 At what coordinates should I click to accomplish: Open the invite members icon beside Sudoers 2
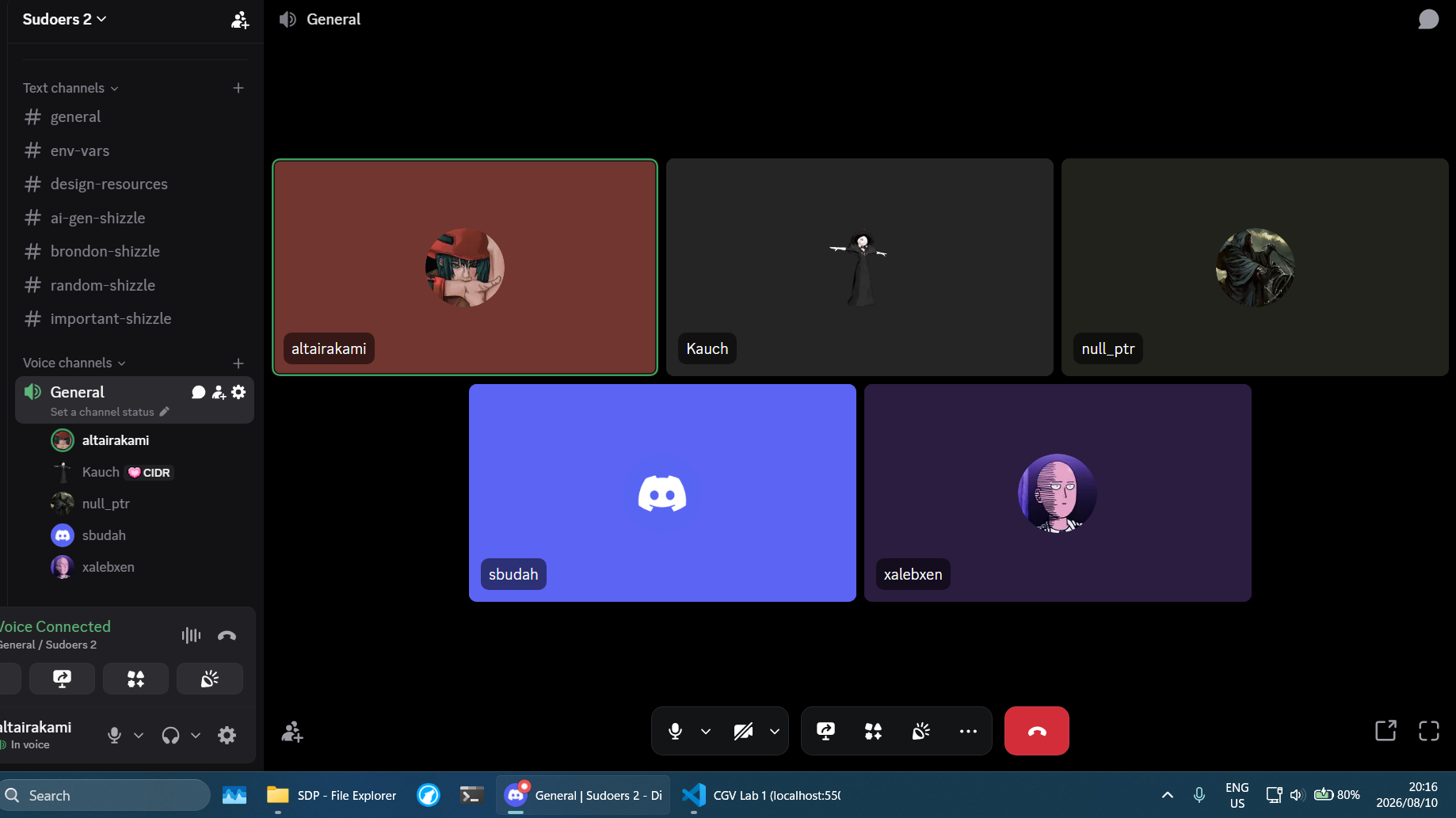[x=239, y=20]
